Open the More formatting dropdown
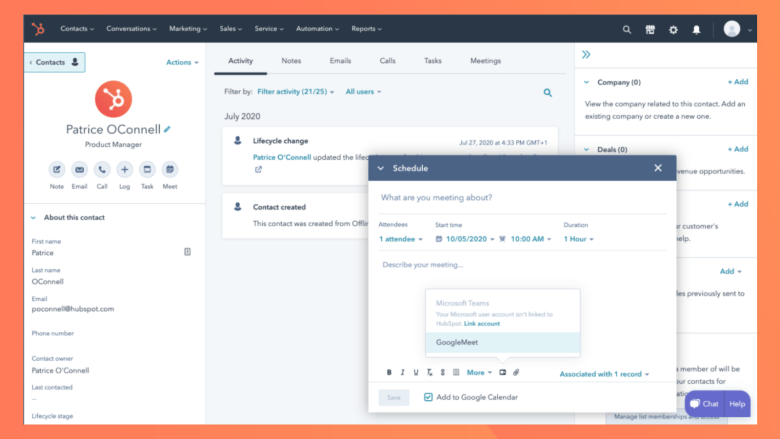Viewport: 780px width, 439px height. click(x=479, y=372)
